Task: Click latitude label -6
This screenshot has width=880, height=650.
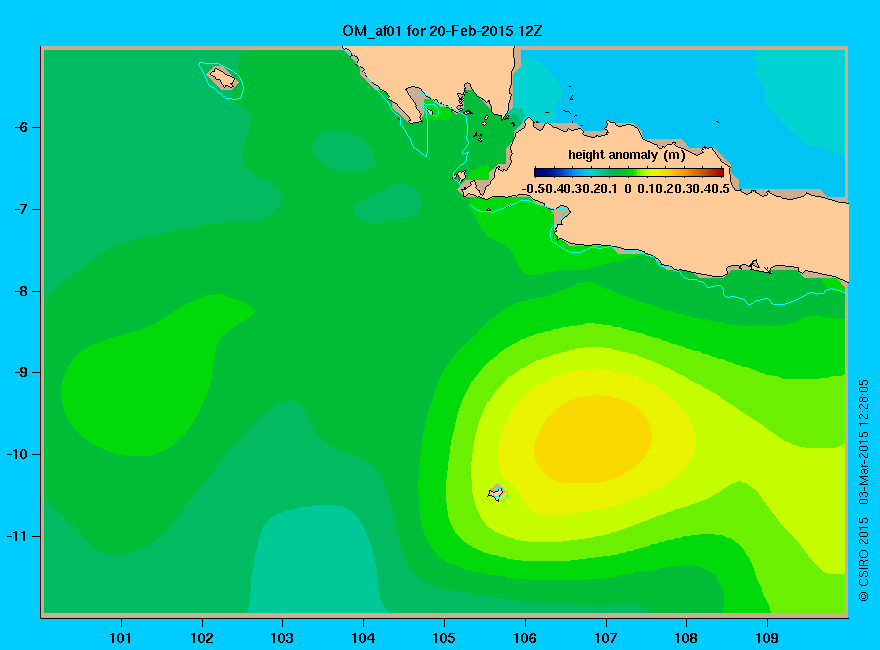Action: tap(21, 127)
